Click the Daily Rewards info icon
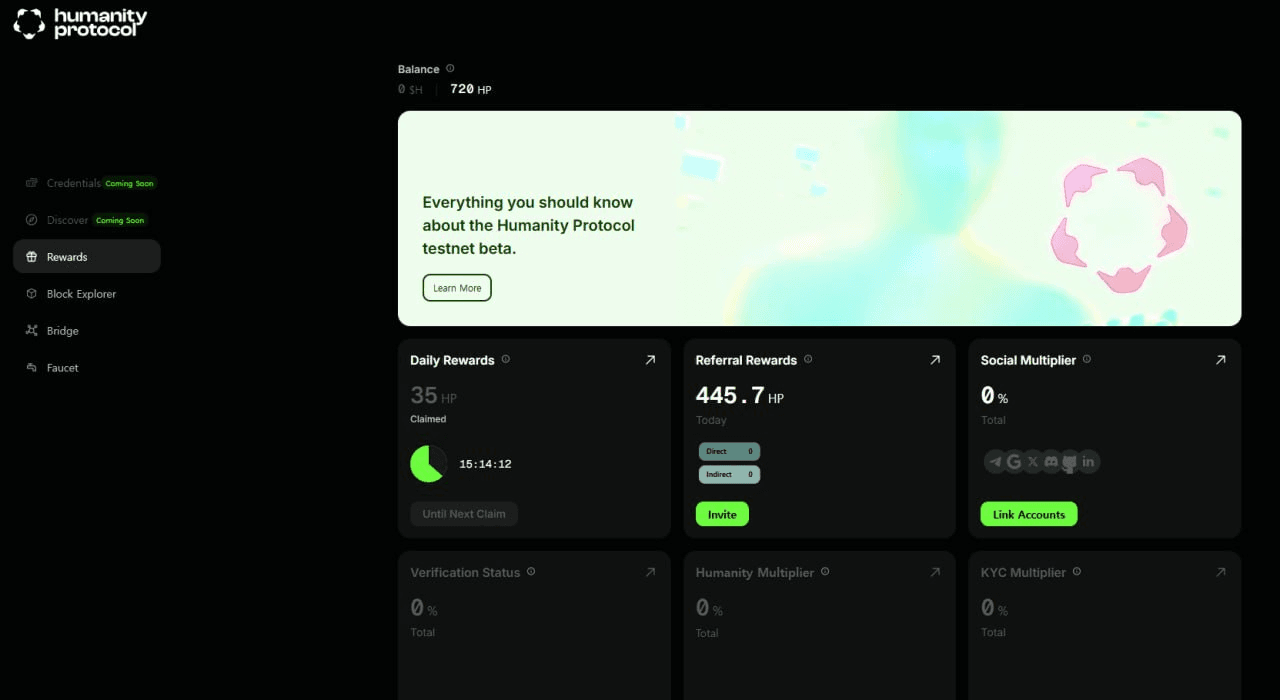The width and height of the screenshot is (1280, 700). pyautogui.click(x=506, y=359)
